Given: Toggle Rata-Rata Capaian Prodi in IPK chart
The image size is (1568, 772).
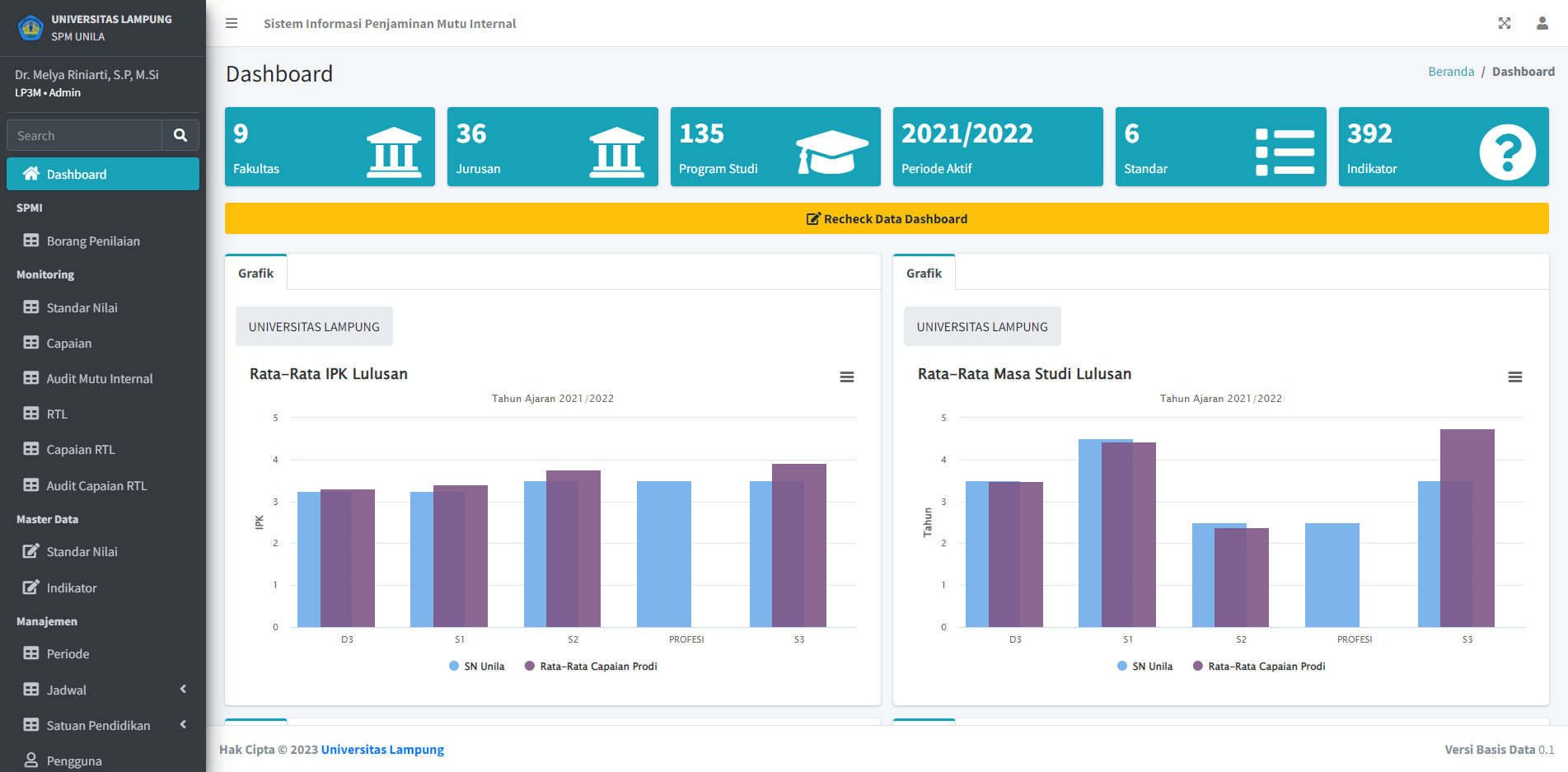Looking at the screenshot, I should (x=591, y=667).
